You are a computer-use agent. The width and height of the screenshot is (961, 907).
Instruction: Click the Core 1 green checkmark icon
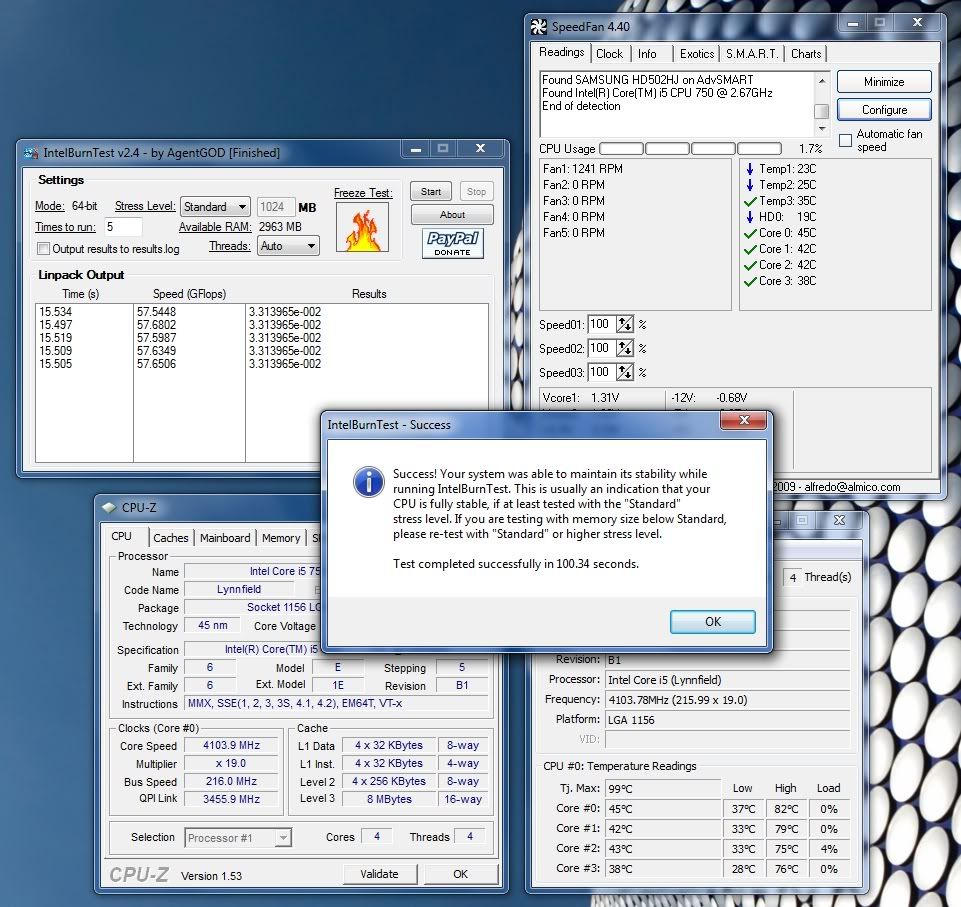click(750, 249)
